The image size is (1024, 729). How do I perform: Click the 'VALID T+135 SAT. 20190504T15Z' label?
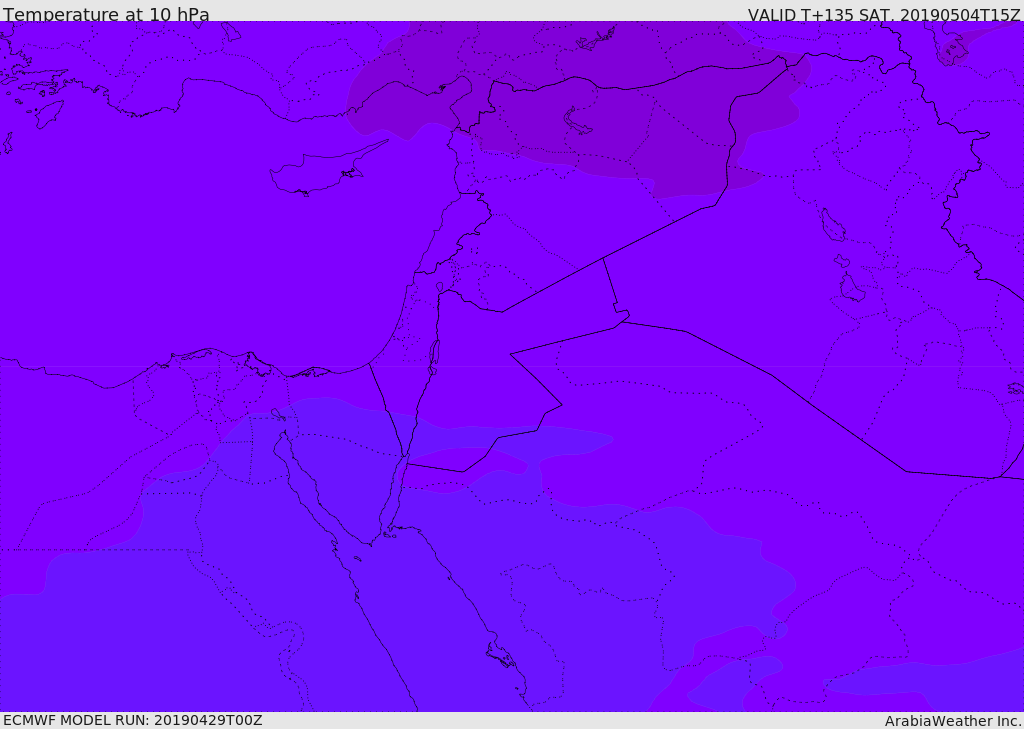pos(884,15)
